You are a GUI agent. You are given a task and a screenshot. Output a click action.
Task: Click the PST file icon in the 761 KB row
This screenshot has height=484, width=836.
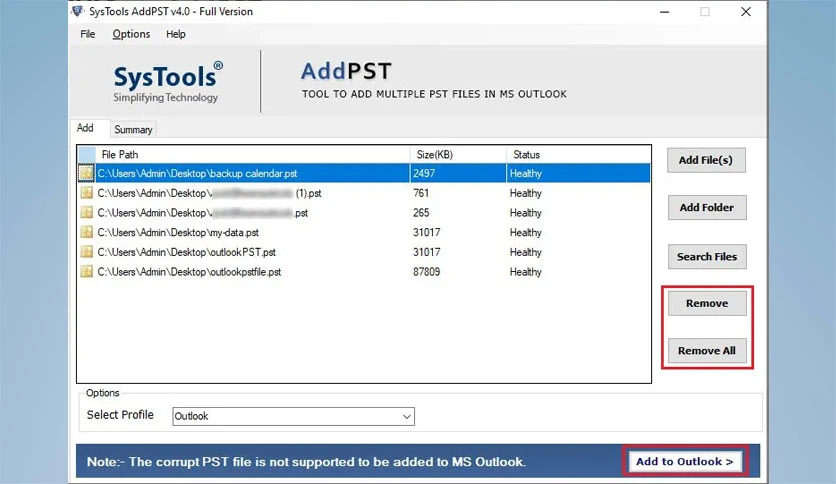click(x=86, y=193)
